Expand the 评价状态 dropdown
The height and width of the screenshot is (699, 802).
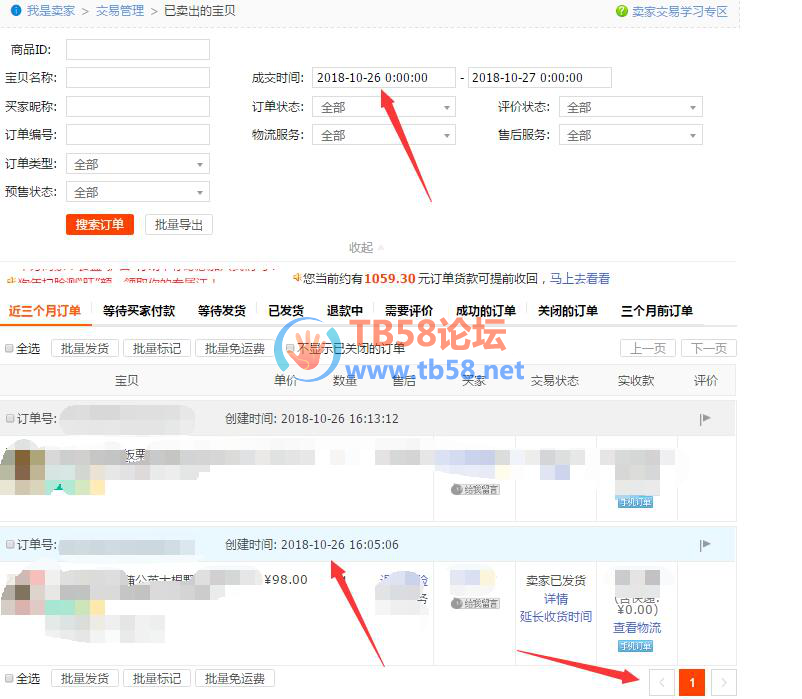631,107
